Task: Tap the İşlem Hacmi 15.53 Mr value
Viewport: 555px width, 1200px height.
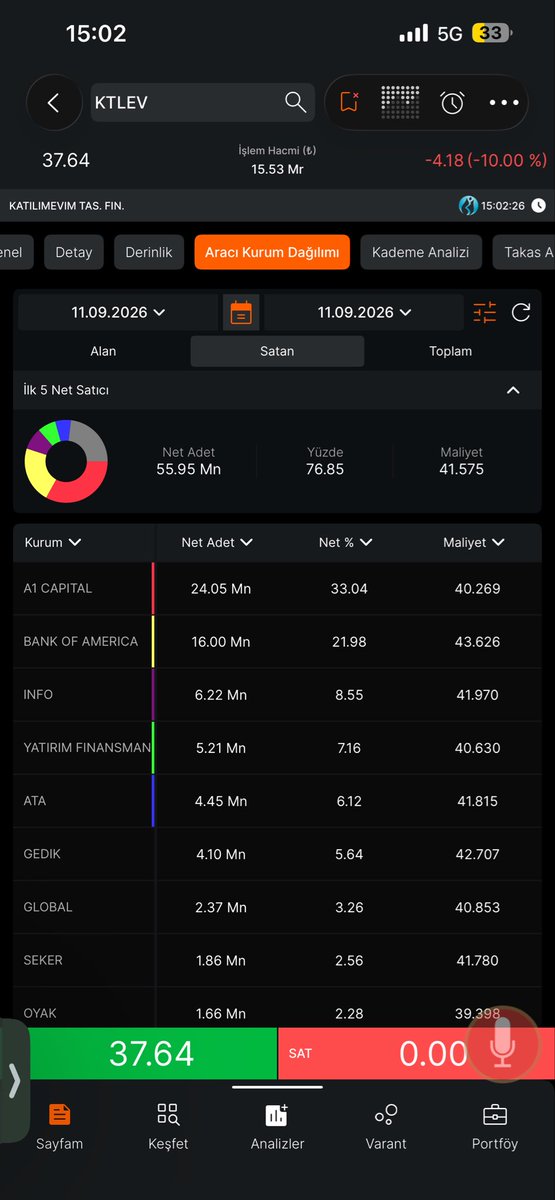Action: 277,161
